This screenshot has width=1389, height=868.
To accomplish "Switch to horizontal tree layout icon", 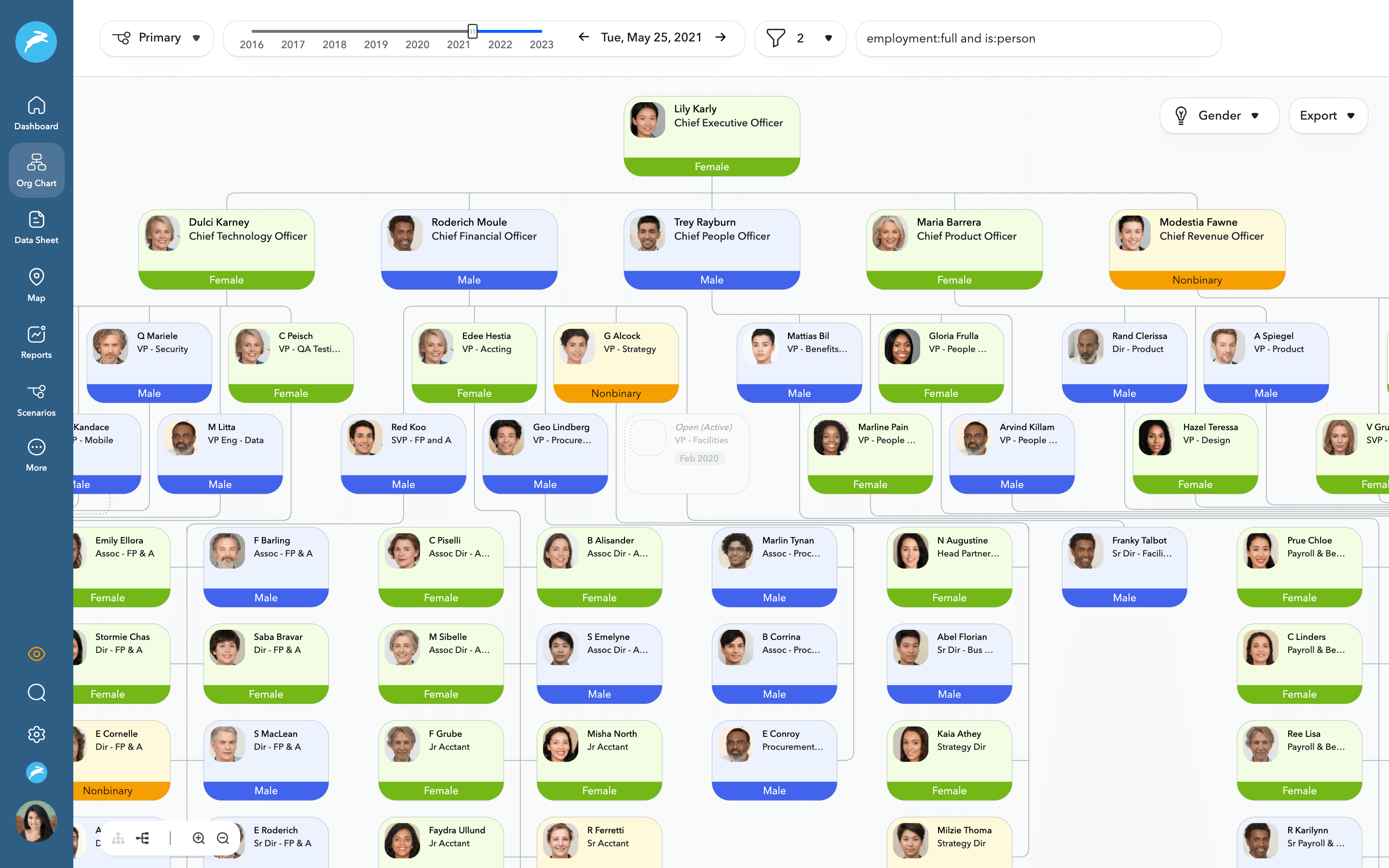I will pyautogui.click(x=143, y=838).
